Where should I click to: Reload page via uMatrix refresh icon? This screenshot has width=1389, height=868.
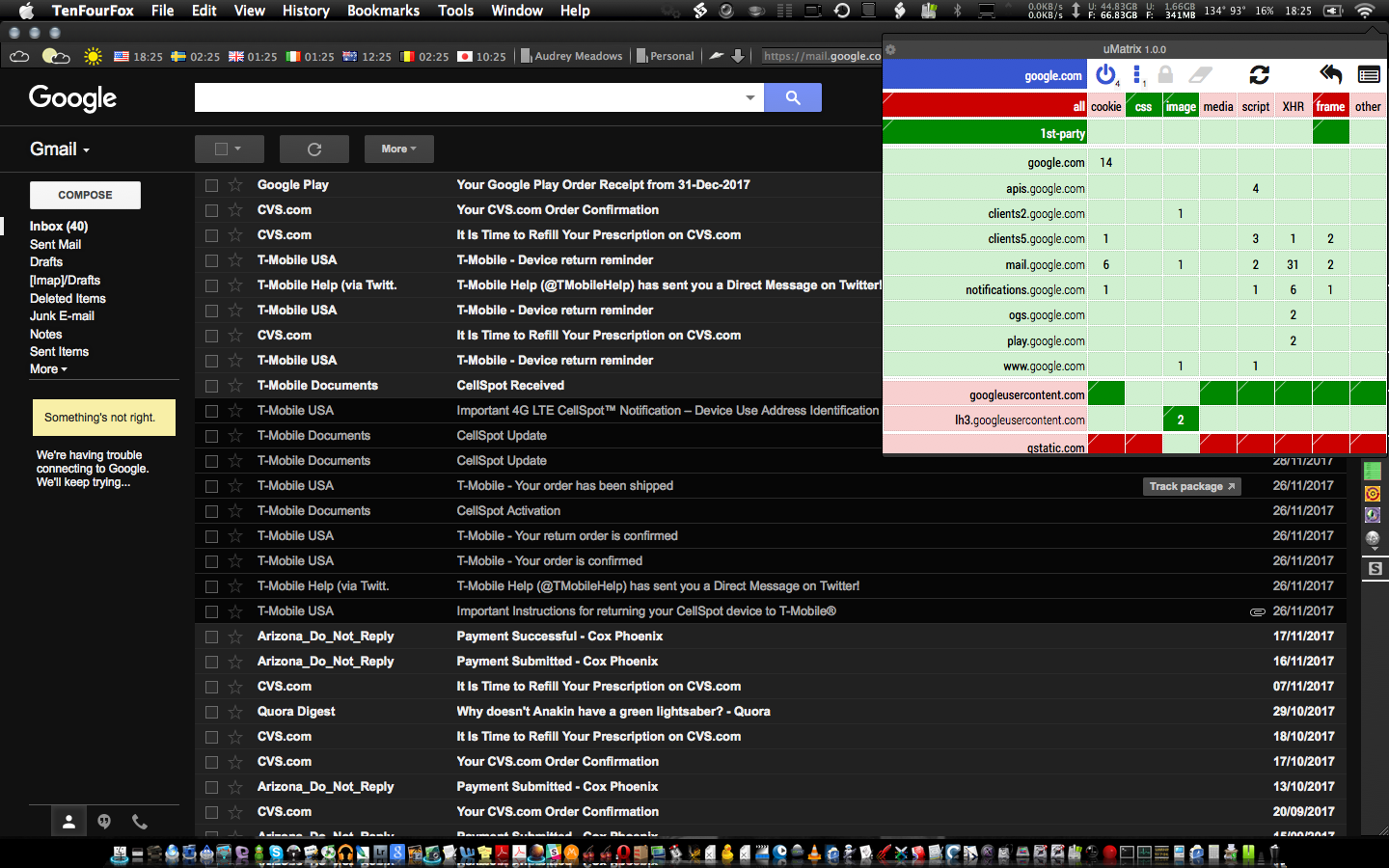1260,74
